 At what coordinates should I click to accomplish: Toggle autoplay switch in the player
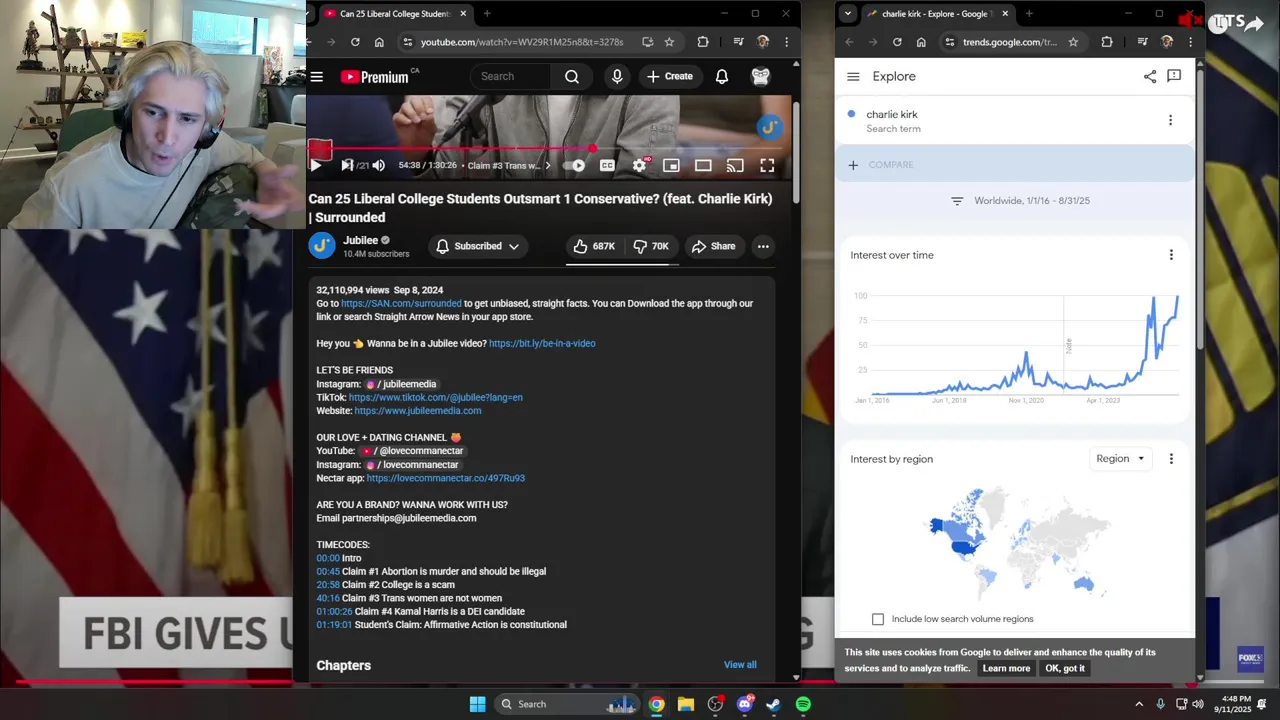[574, 165]
